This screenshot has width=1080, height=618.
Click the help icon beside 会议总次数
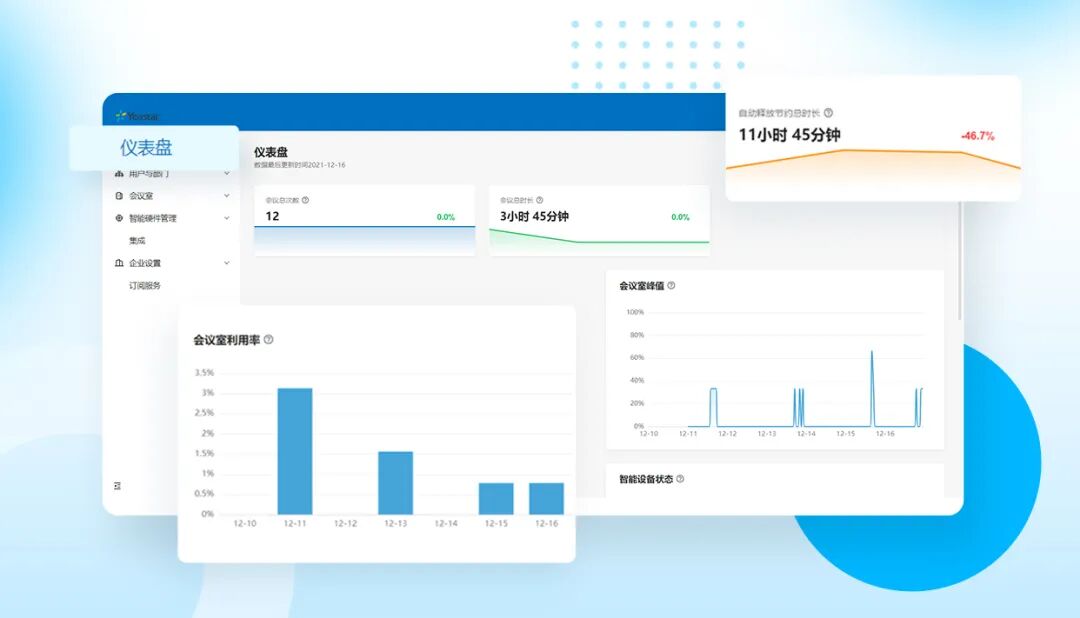click(305, 200)
